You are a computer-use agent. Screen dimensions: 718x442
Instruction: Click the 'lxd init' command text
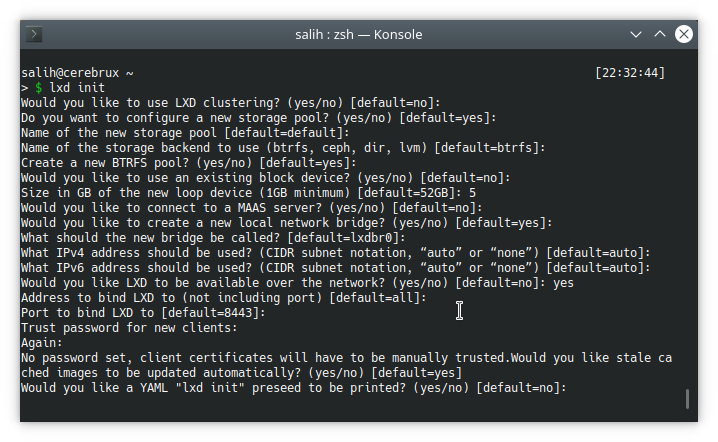(77, 87)
